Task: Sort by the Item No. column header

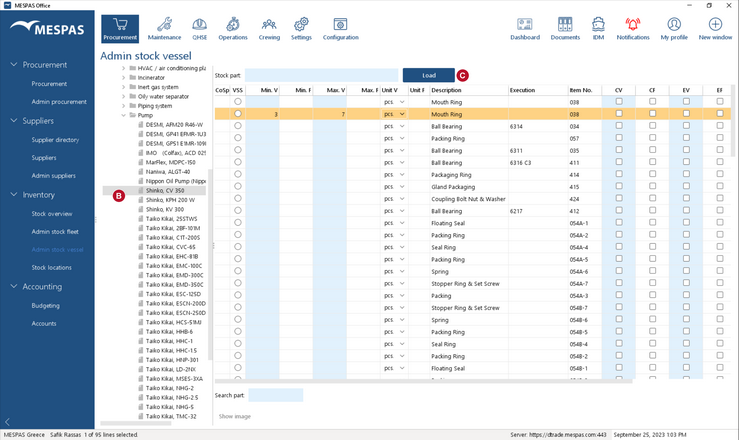Action: [x=584, y=90]
